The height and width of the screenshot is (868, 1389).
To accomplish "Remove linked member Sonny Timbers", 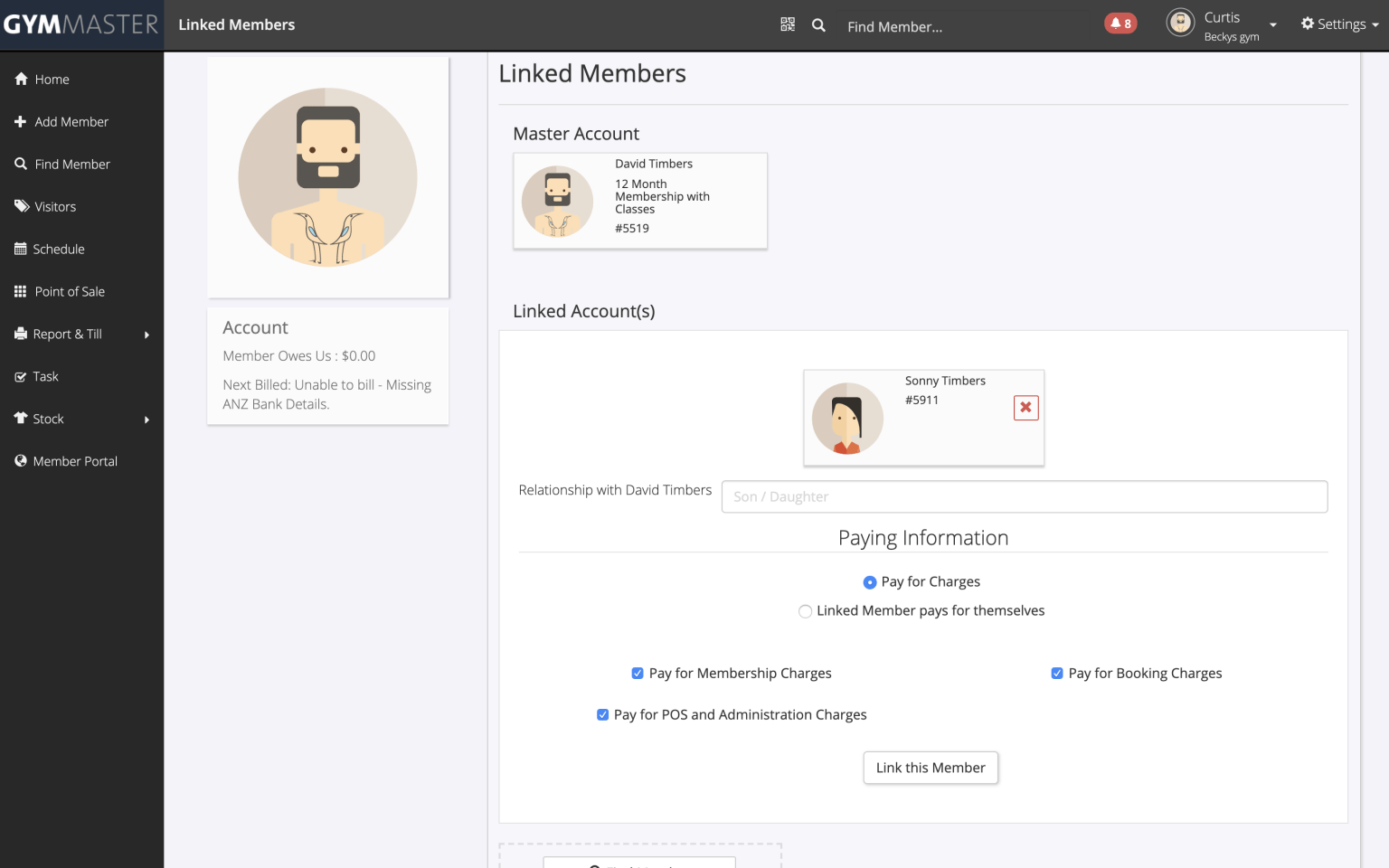I will click(x=1025, y=408).
